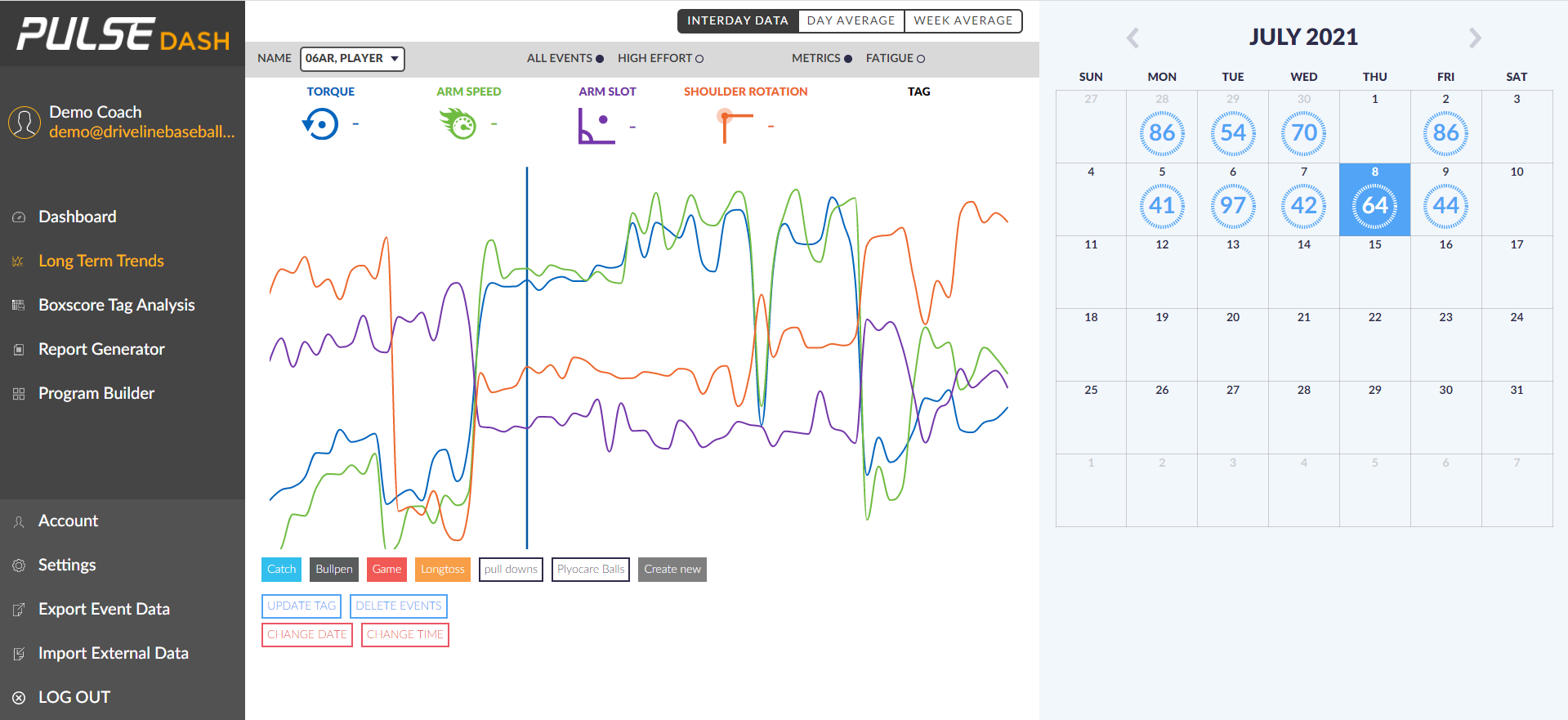Click the Update Tag button

pos(302,606)
